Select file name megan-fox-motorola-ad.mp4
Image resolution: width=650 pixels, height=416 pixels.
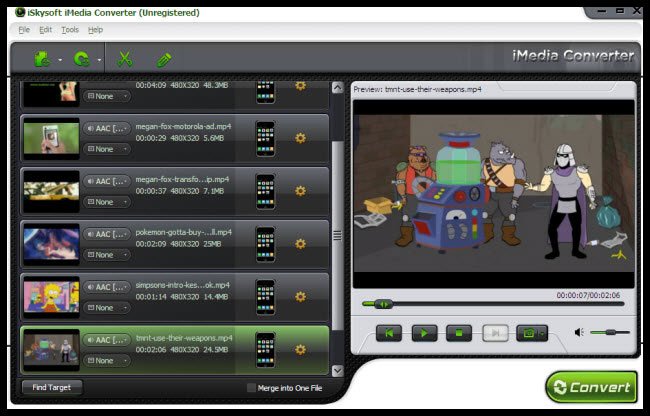(183, 126)
